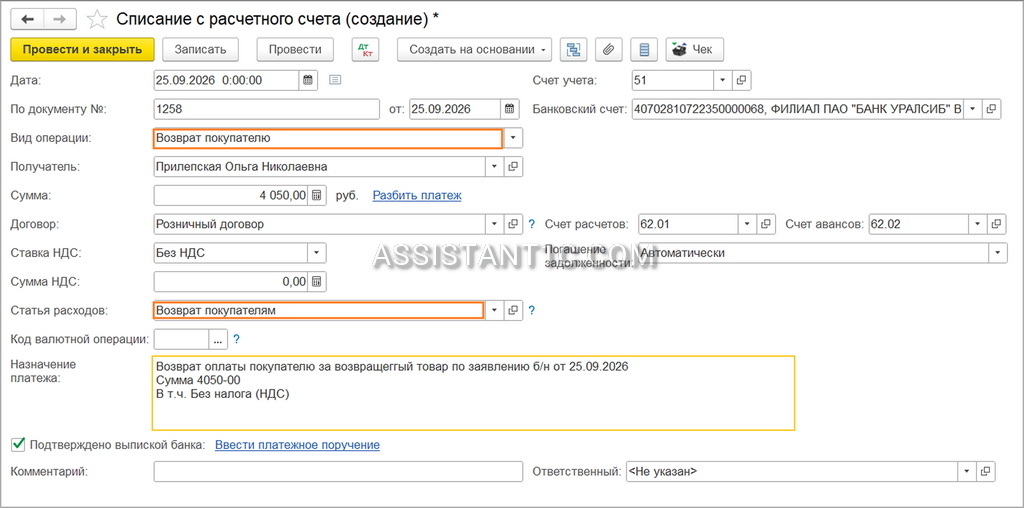Image resolution: width=1024 pixels, height=508 pixels.
Task: Open the list/report icon in toolbar
Action: tap(645, 49)
